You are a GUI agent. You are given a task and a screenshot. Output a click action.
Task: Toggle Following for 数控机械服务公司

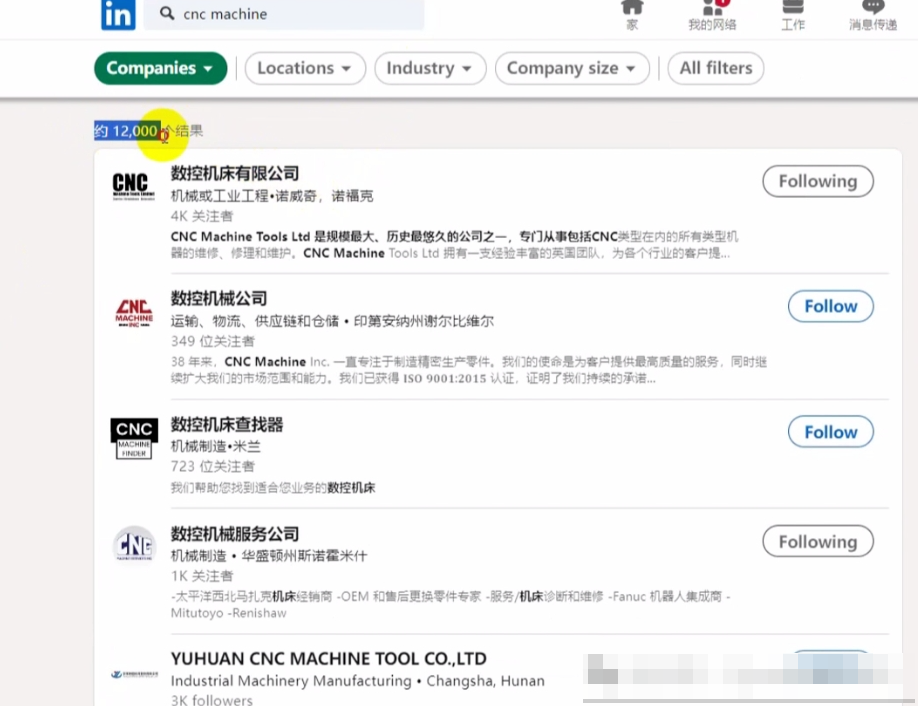[818, 542]
